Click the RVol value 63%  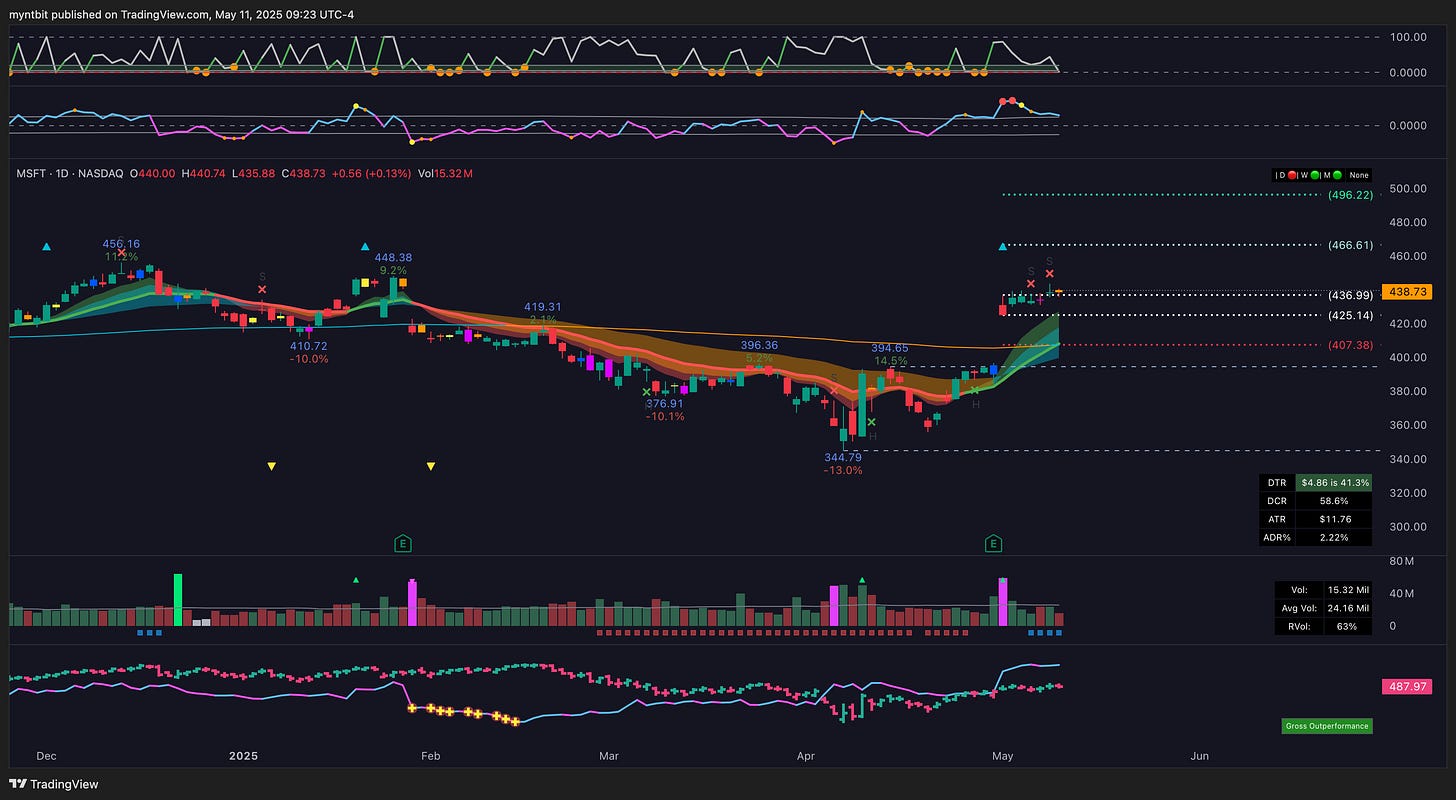click(1348, 627)
